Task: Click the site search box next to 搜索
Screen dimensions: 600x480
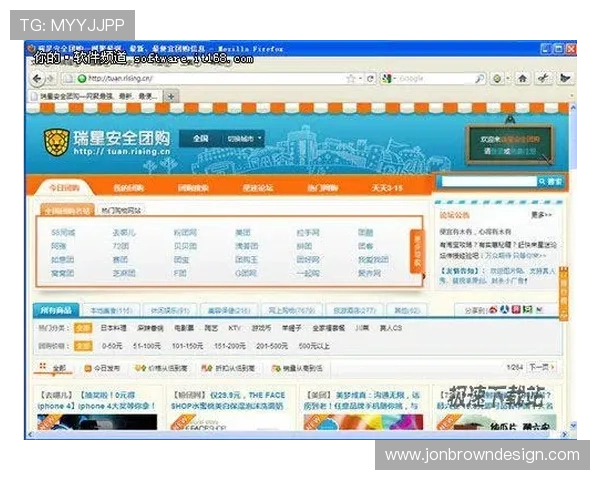Action: click(x=489, y=181)
